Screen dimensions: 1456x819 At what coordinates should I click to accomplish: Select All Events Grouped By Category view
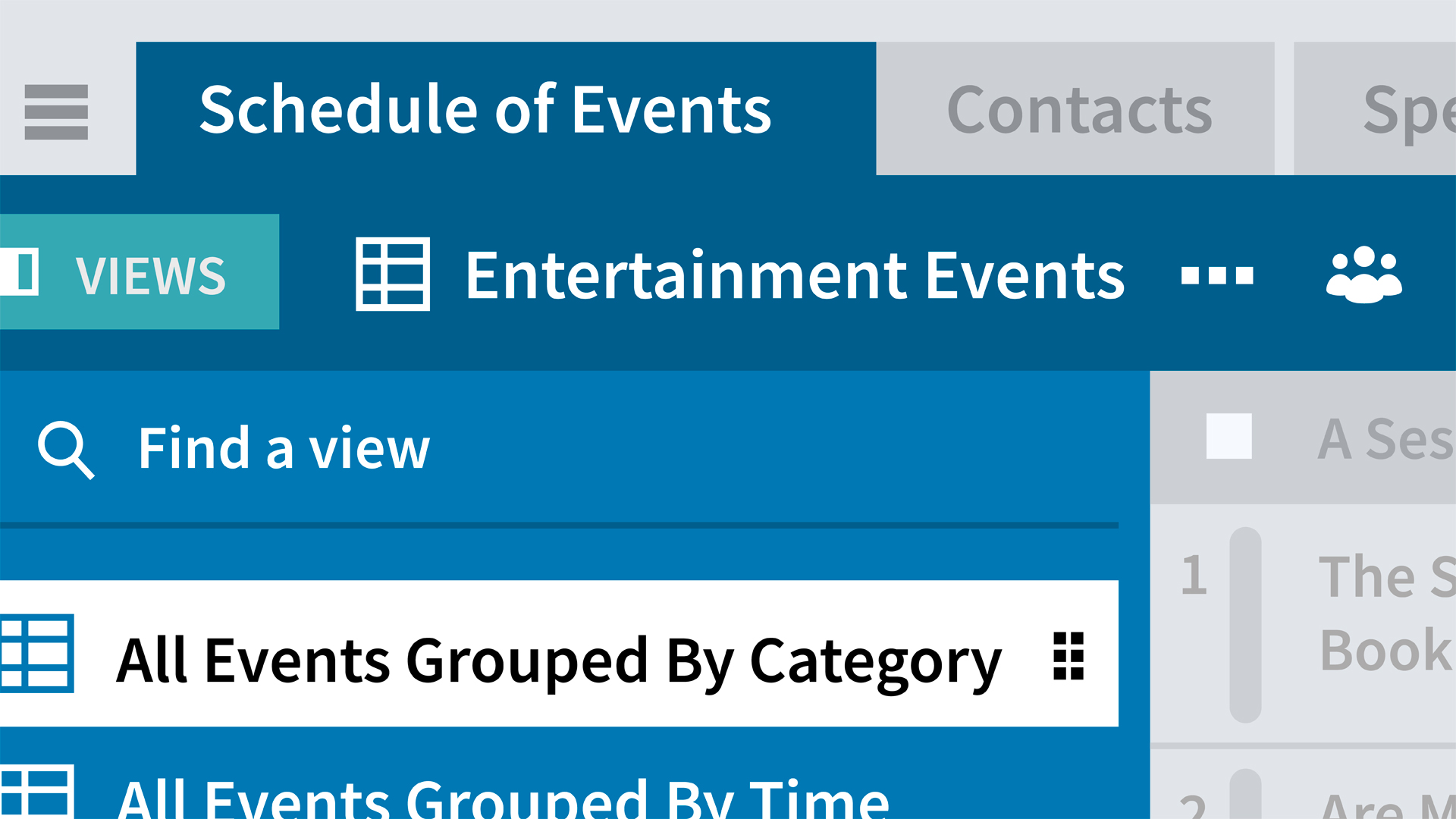click(559, 654)
